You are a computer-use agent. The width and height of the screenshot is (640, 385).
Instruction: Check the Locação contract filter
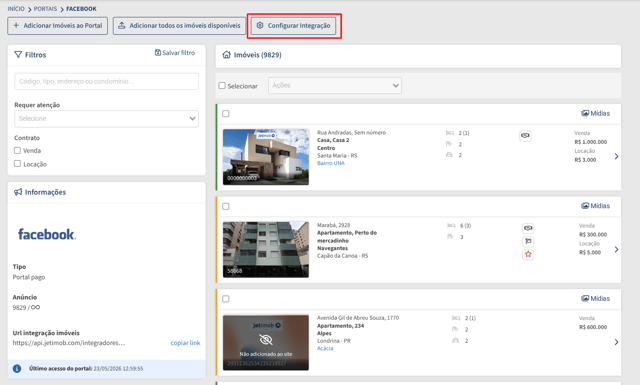pos(18,164)
